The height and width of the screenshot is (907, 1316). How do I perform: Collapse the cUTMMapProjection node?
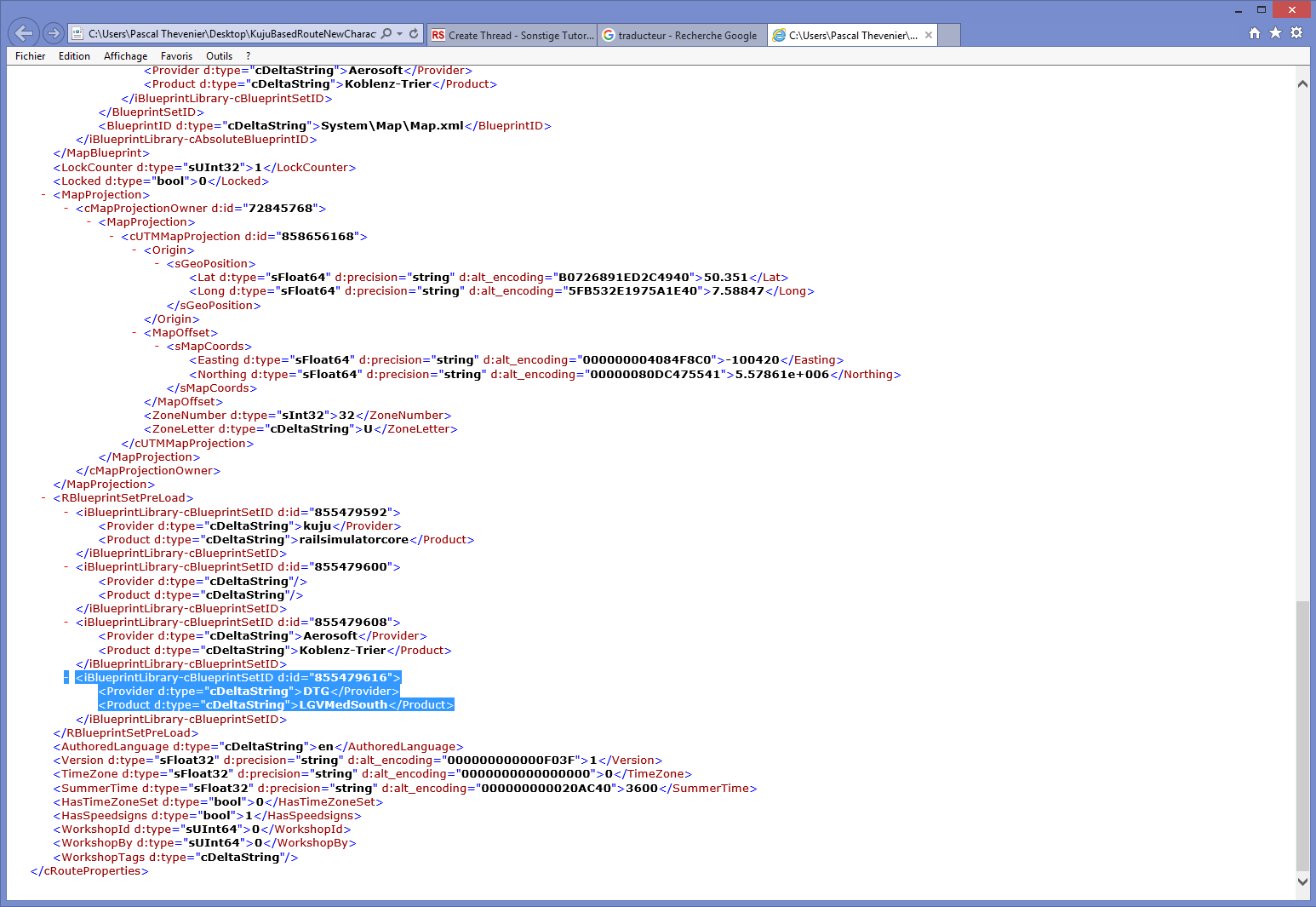[x=112, y=237]
